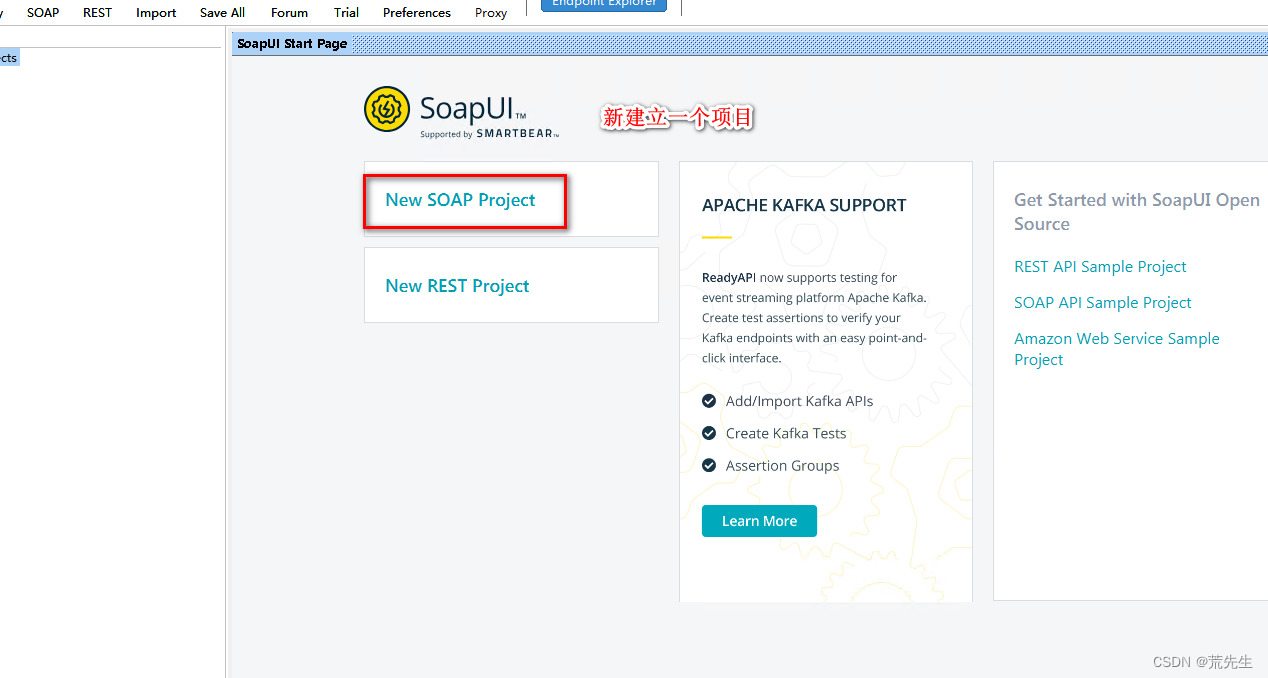Screen dimensions: 1268x678
Task: Open the Endpoint Explorer button
Action: pos(604,5)
